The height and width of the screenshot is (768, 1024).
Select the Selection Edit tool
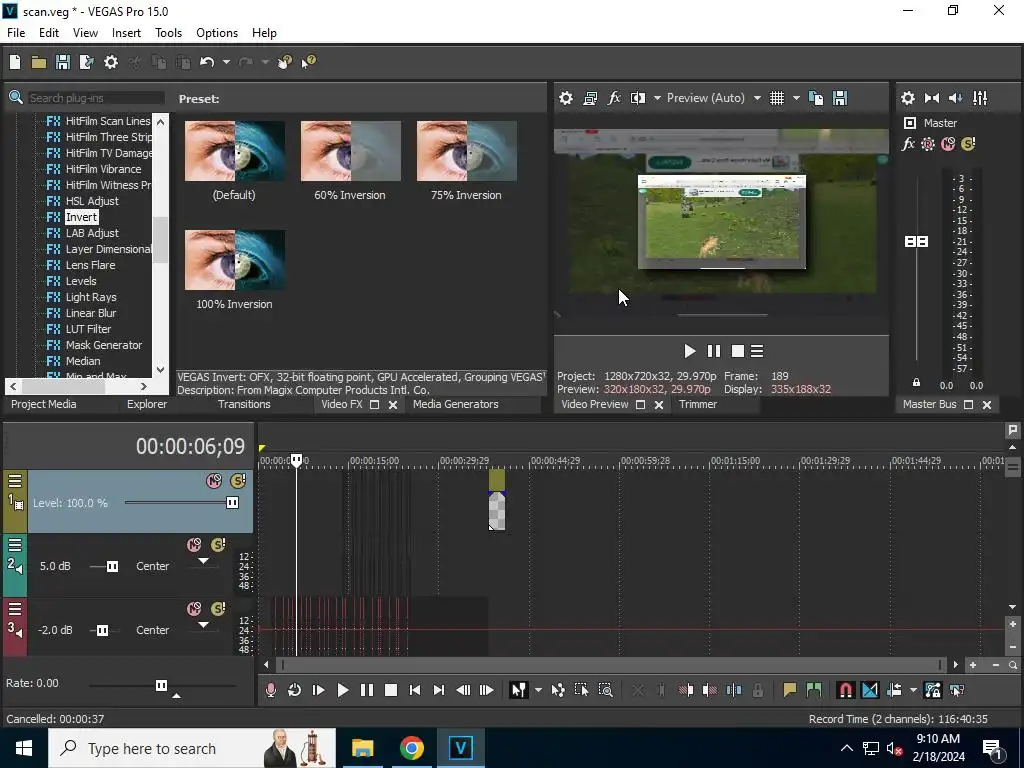(x=581, y=690)
